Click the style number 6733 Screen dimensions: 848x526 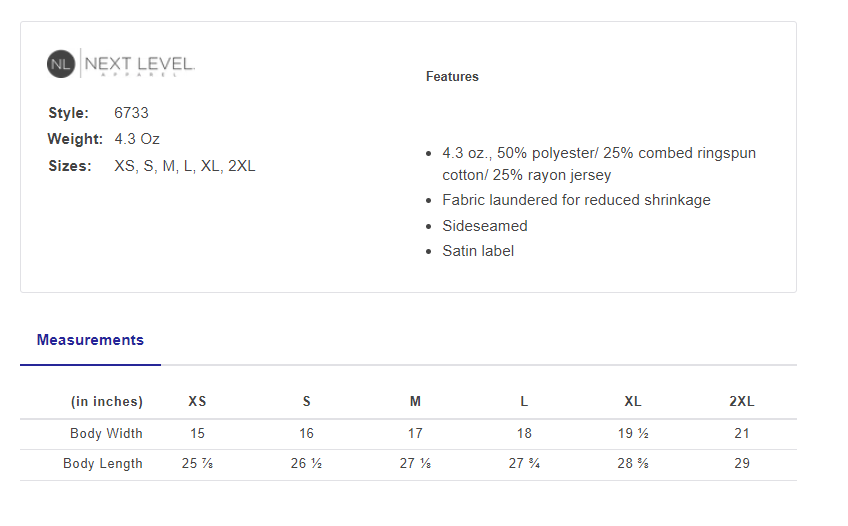click(x=131, y=113)
